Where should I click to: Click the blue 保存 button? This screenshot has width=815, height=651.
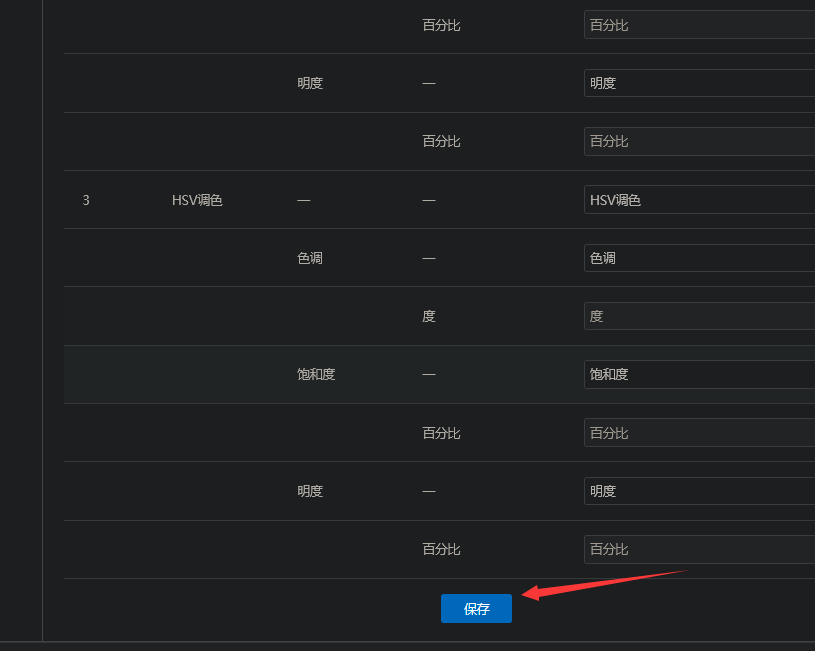click(x=476, y=608)
